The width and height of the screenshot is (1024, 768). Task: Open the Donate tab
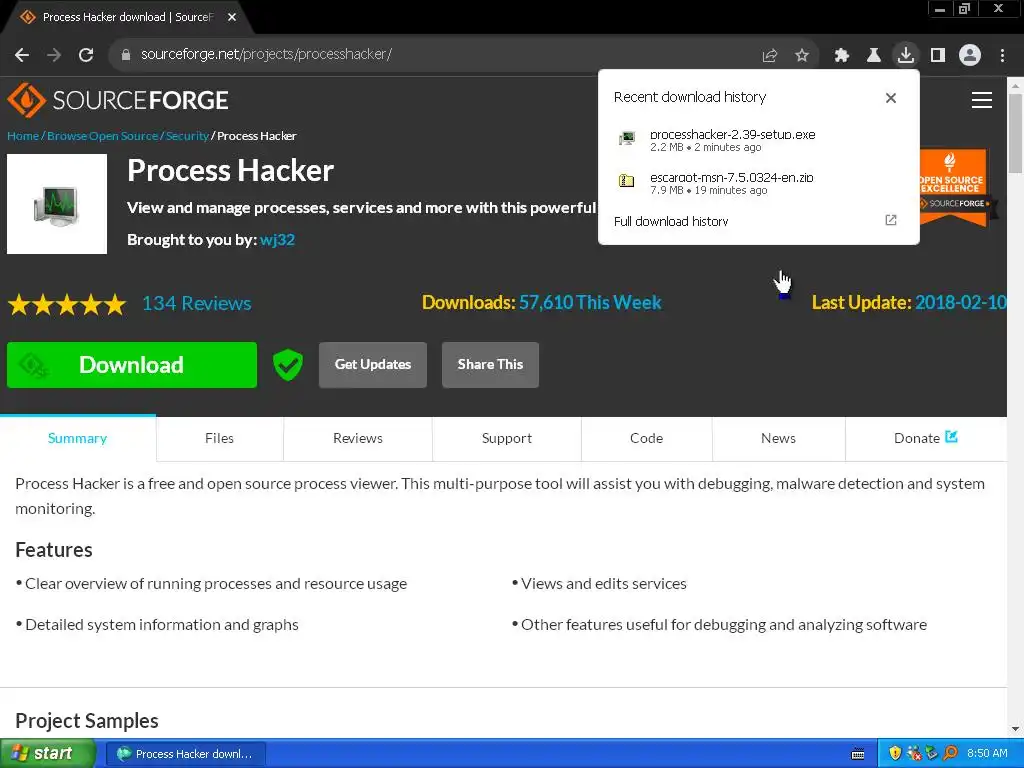[x=925, y=438]
